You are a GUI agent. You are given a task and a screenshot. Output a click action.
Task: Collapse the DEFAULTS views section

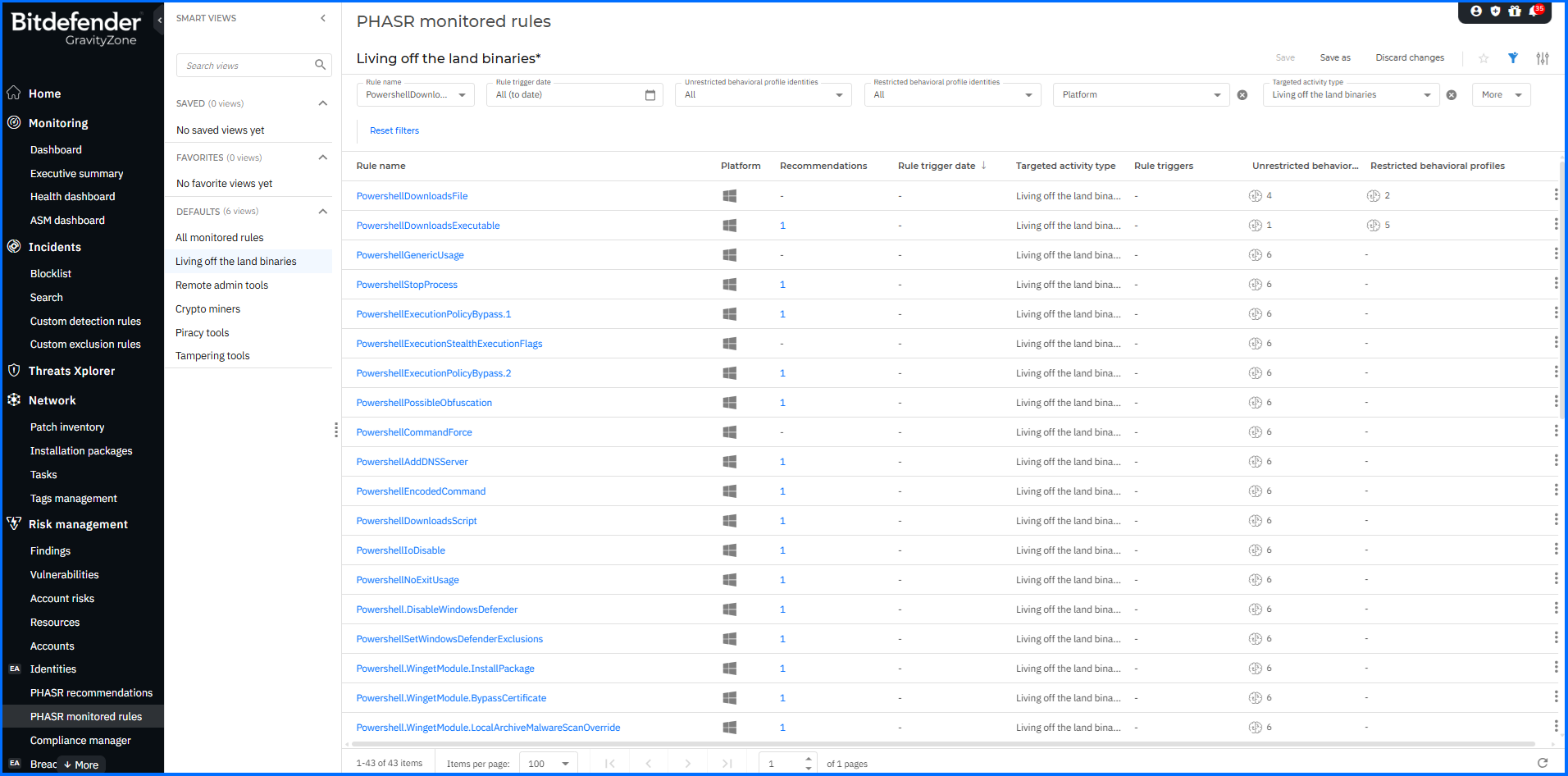click(x=323, y=212)
